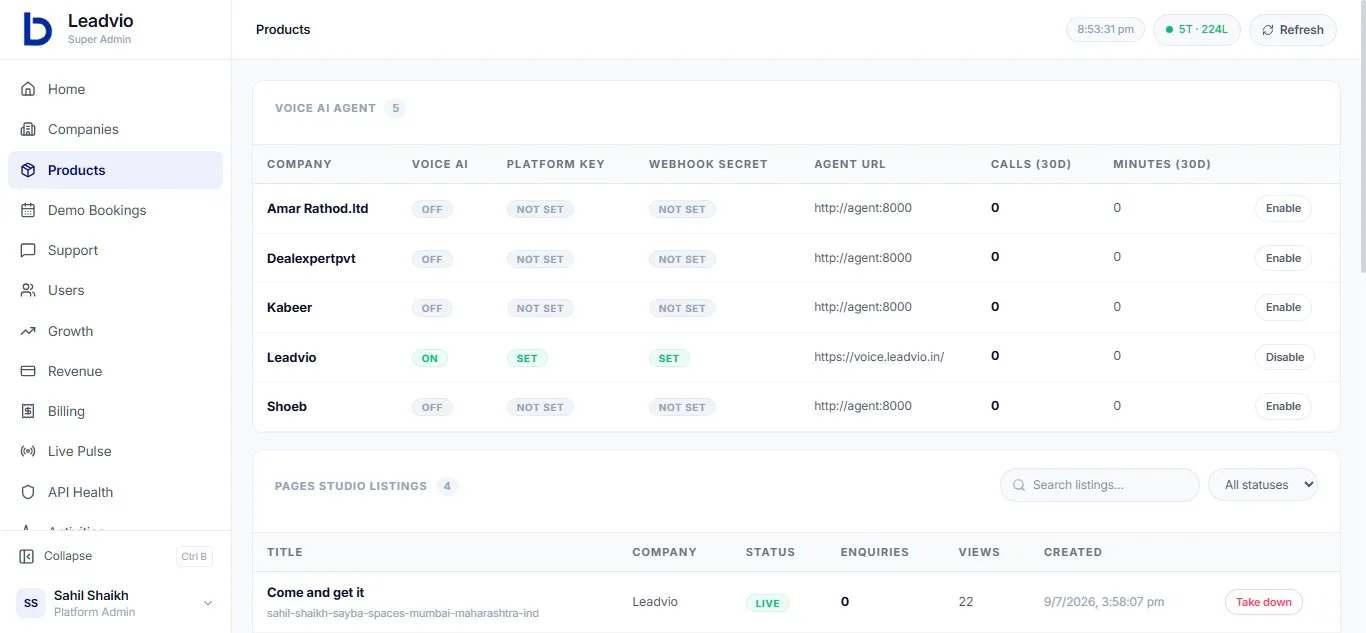This screenshot has width=1366, height=633.
Task: Enable Voice AI for Dealexpertpvt
Action: pos(1283,258)
